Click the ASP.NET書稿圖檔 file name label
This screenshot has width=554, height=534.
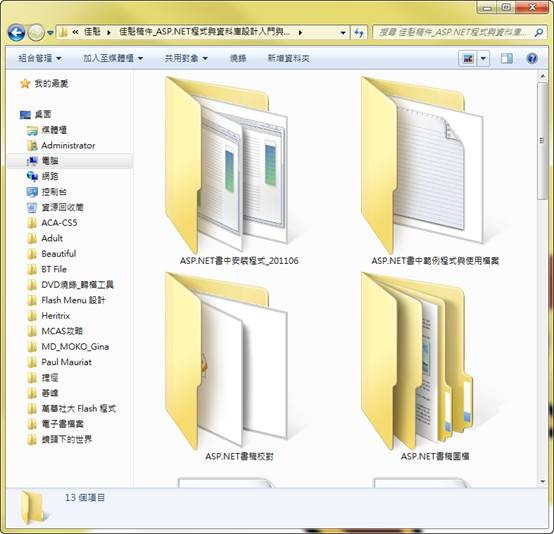[435, 457]
